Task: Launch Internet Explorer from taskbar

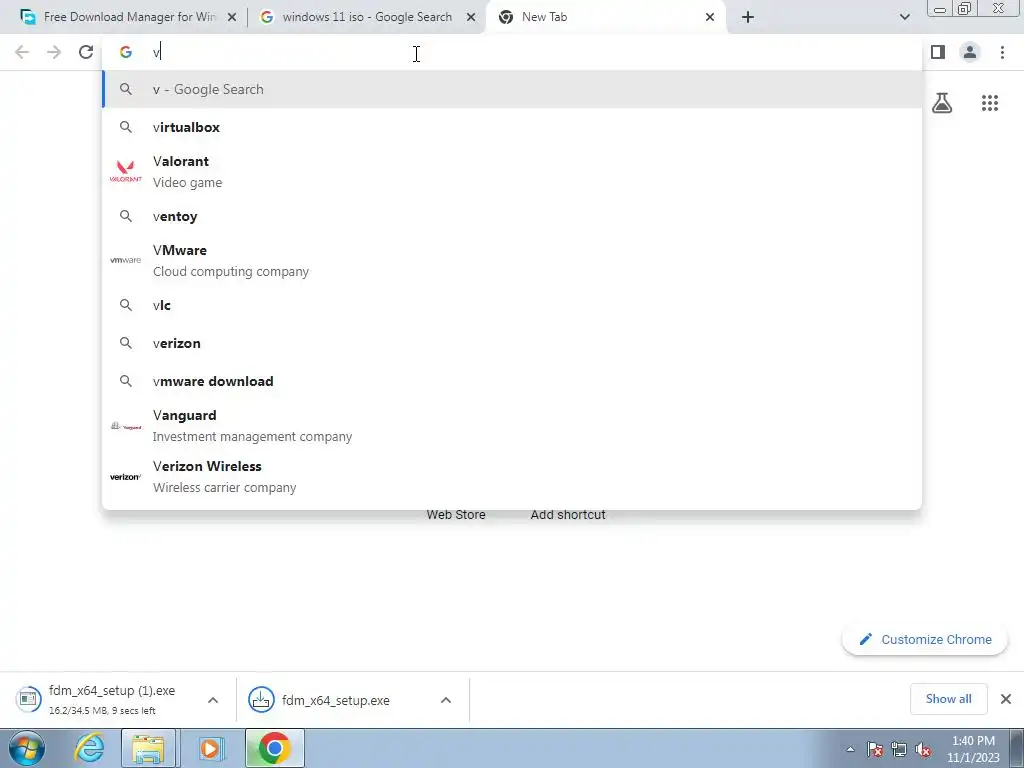Action: (89, 748)
